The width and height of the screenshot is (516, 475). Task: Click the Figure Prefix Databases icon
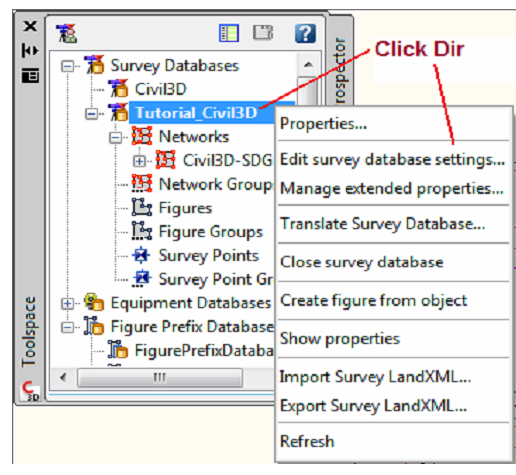[94, 326]
